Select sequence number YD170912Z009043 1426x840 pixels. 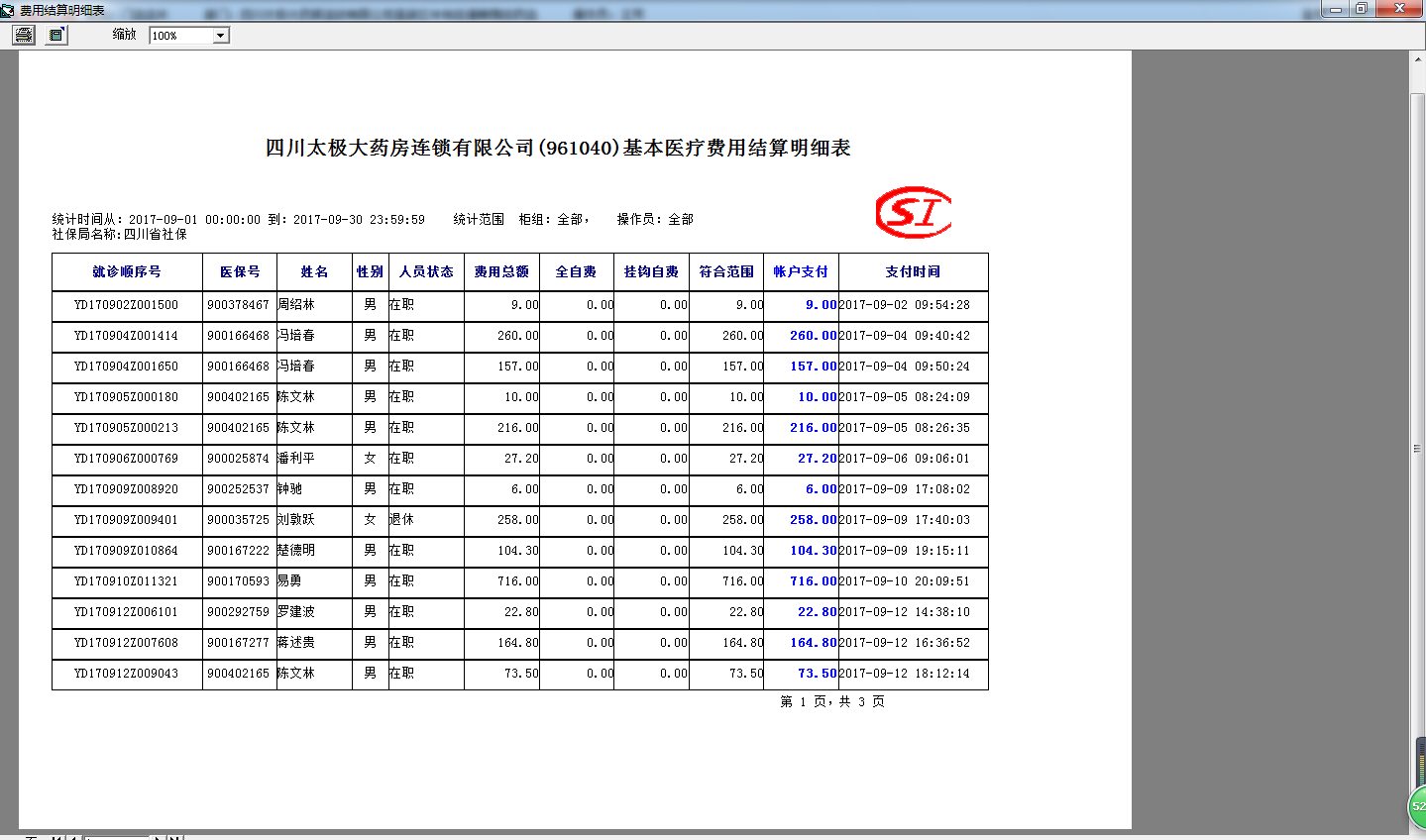pyautogui.click(x=126, y=674)
